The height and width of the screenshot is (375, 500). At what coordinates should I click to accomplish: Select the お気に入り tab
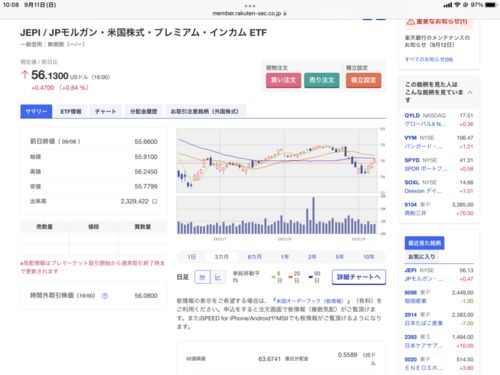(x=422, y=257)
